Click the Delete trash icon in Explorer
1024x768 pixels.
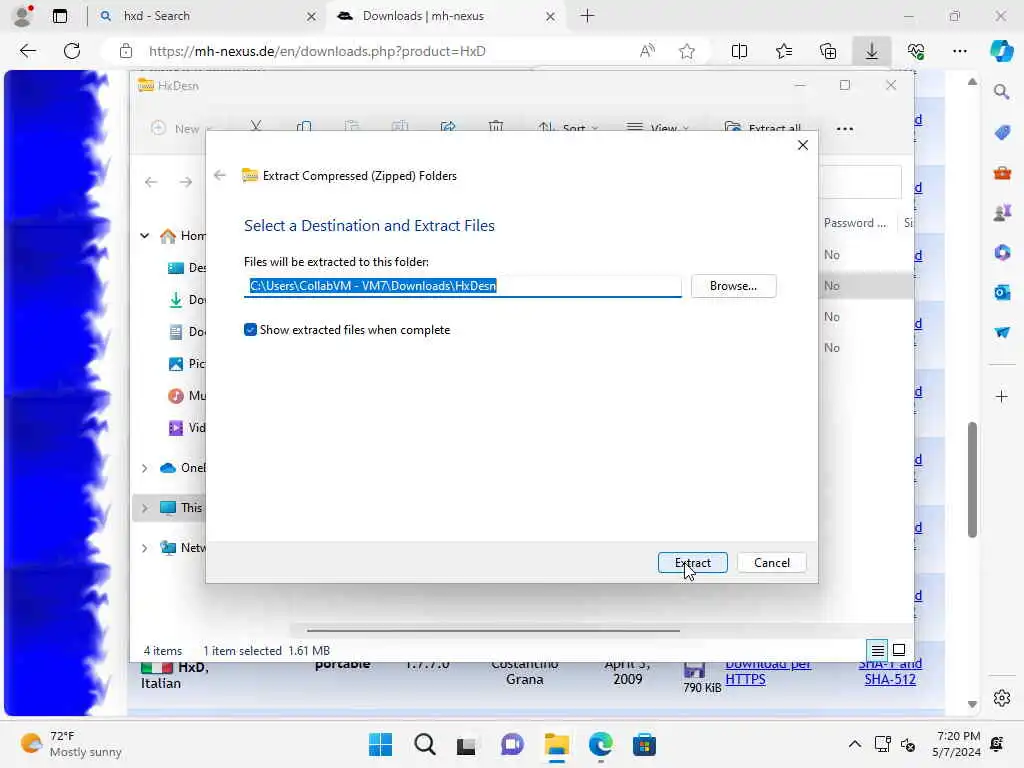click(496, 127)
